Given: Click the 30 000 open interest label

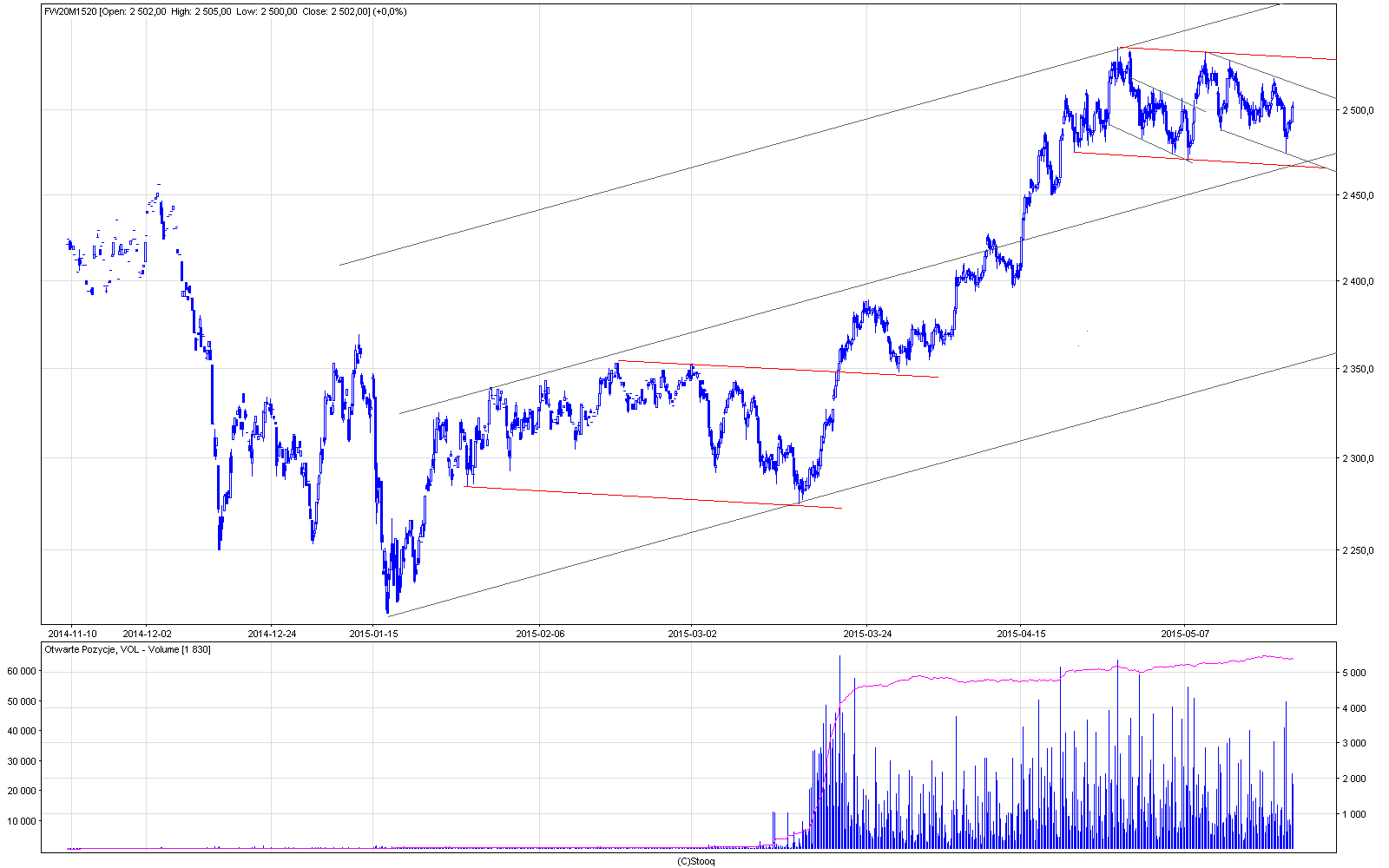Looking at the screenshot, I should pos(21,761).
